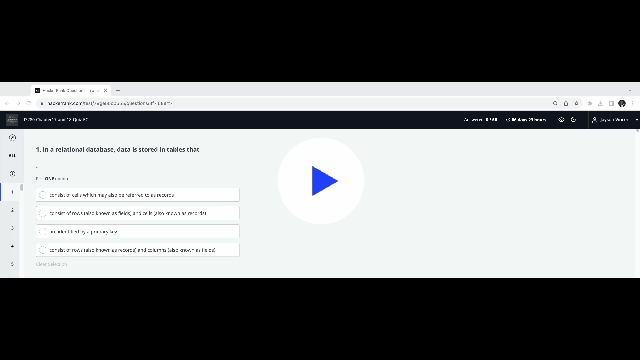Click the test title text in the dark header
Viewport: 640px width, 360px height.
[56, 120]
